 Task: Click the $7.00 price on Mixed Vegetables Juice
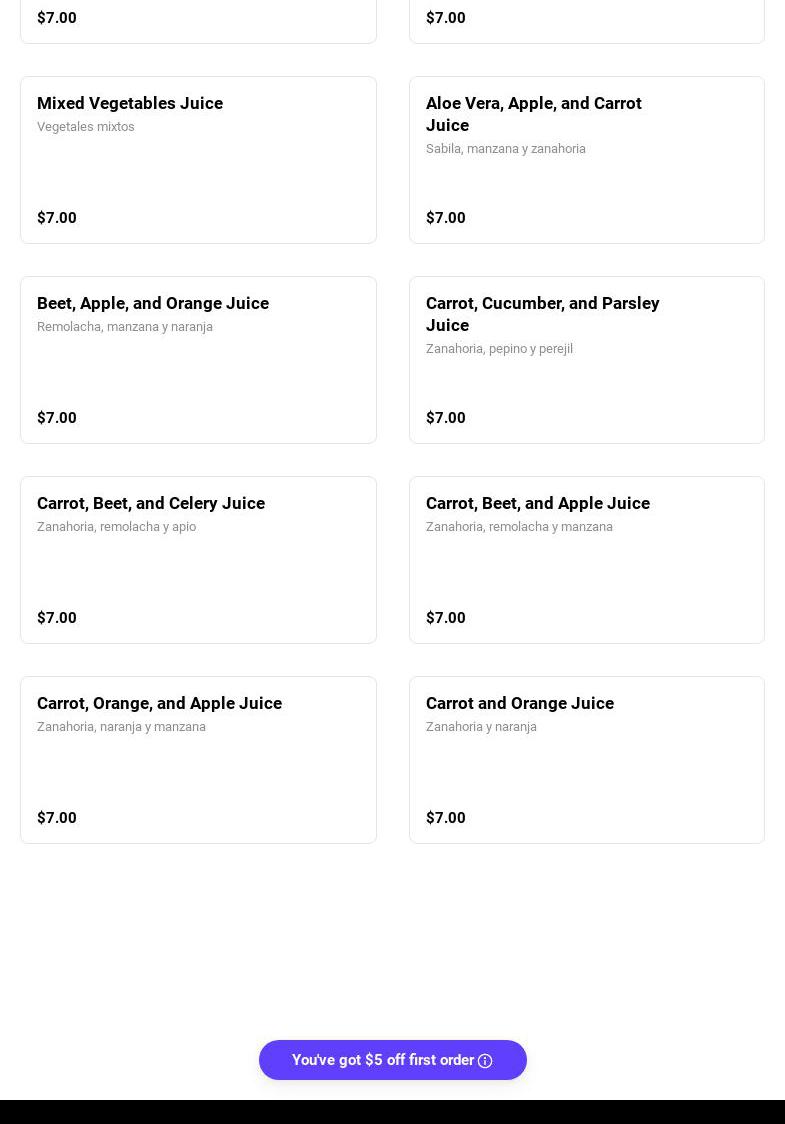click(57, 218)
